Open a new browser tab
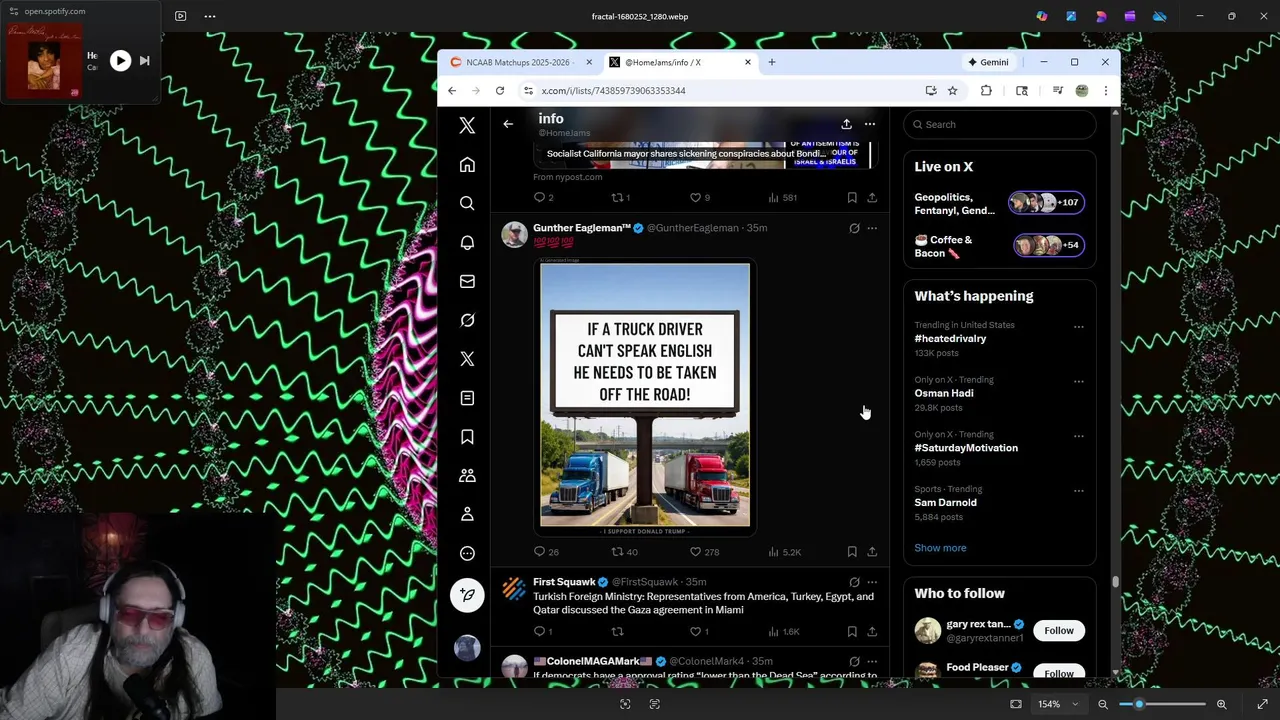1280x720 pixels. (x=771, y=62)
